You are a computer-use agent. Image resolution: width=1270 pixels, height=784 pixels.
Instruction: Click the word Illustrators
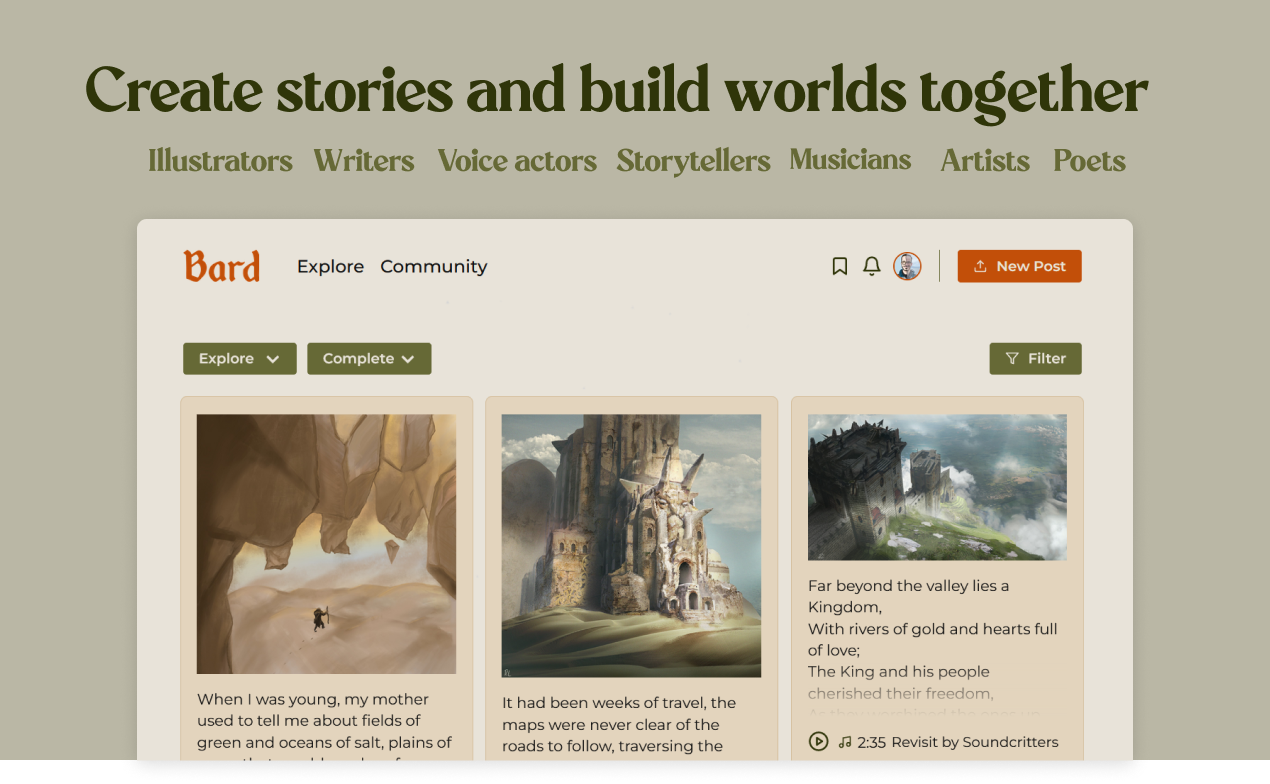click(220, 160)
